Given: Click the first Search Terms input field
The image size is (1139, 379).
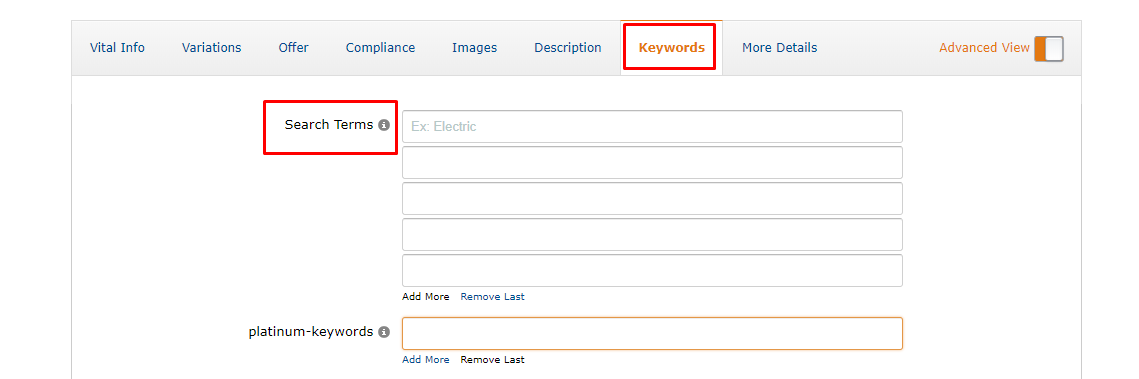Looking at the screenshot, I should [652, 126].
